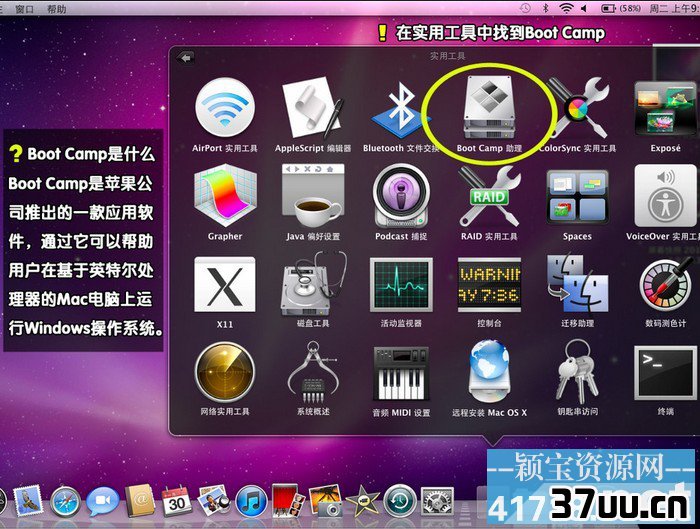The width and height of the screenshot is (700, 529).
Task: Open Time Machine from the Dock
Action: click(x=400, y=501)
